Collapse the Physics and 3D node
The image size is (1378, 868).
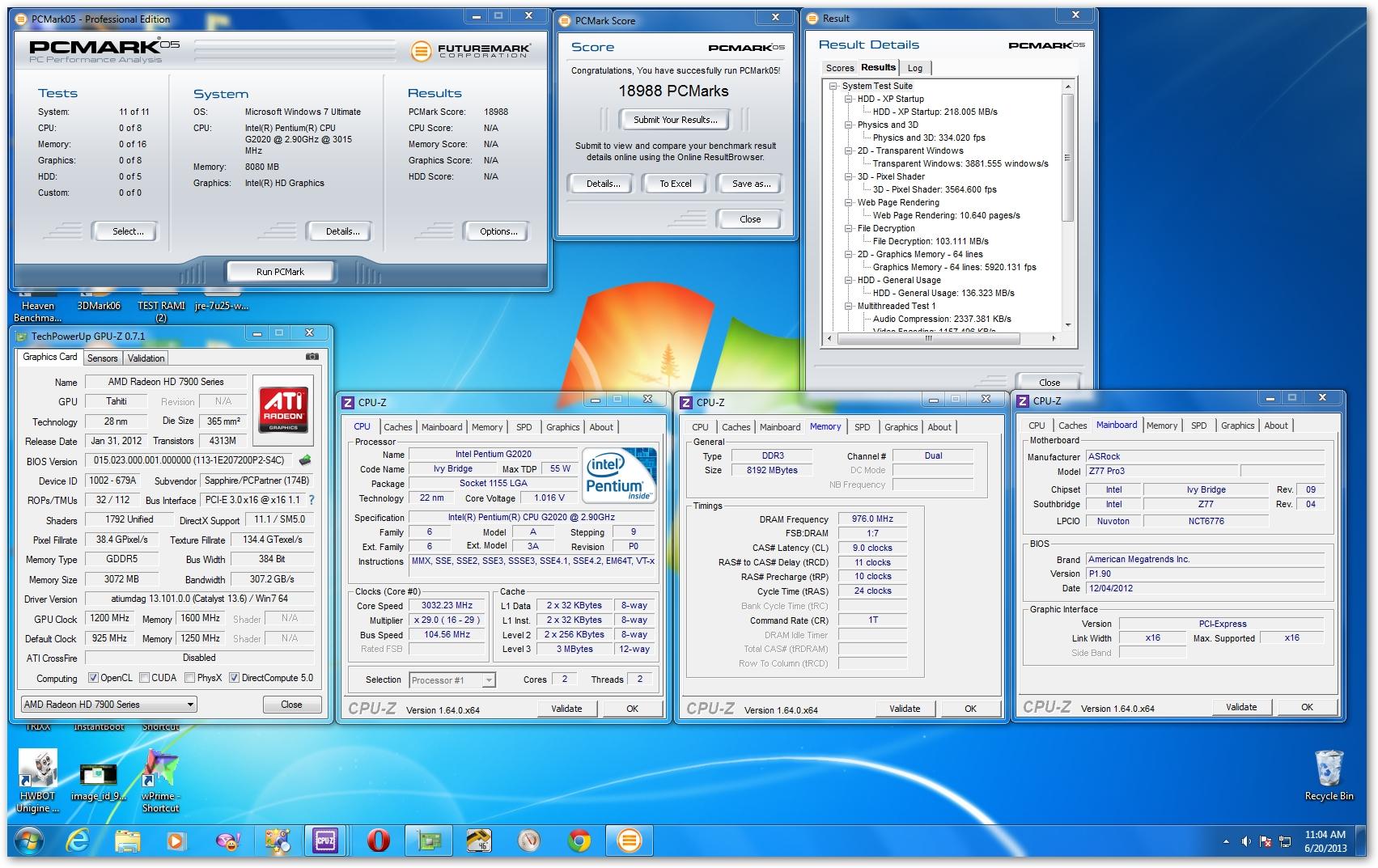tap(849, 125)
